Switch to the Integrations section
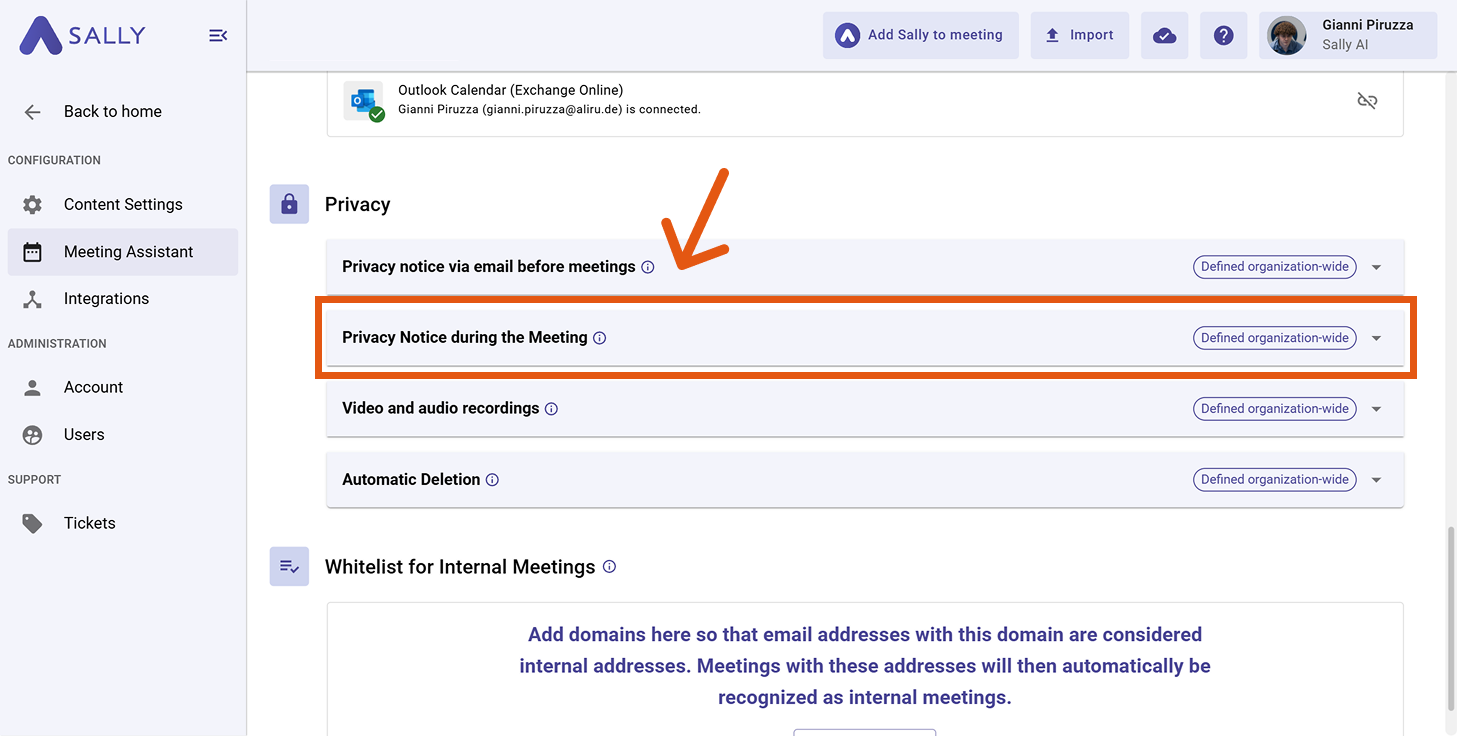The width and height of the screenshot is (1457, 736). tap(106, 298)
